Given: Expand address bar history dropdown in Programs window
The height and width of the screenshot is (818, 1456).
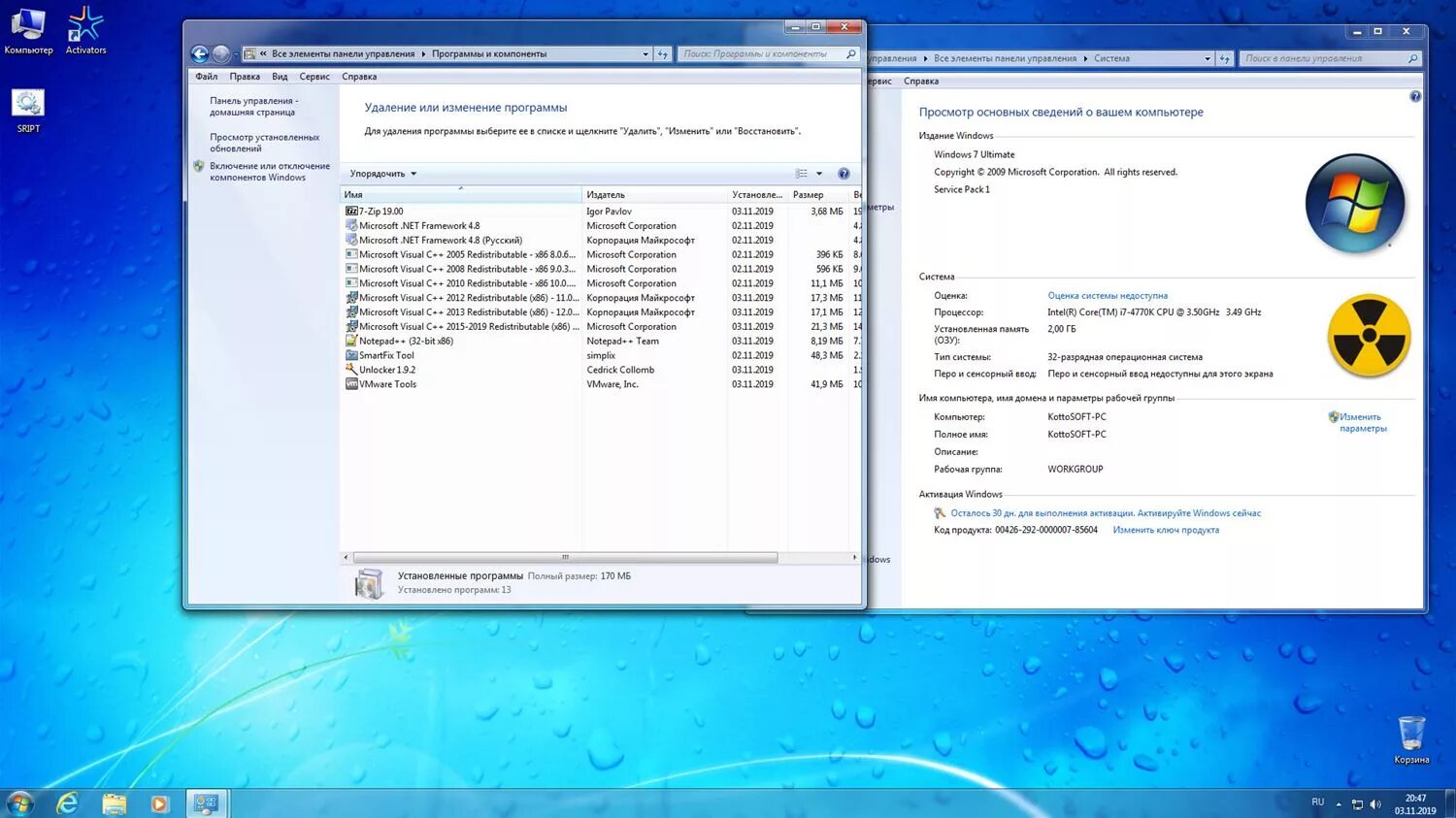Looking at the screenshot, I should coord(645,54).
